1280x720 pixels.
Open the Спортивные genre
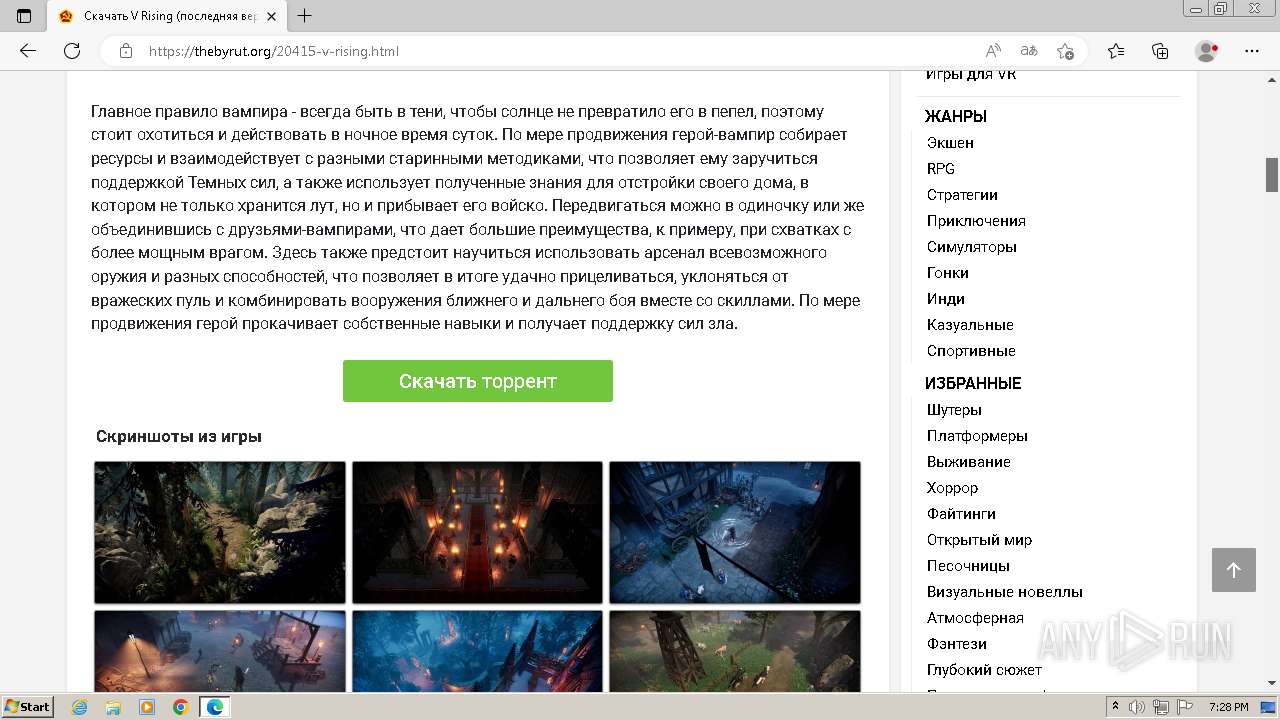pos(971,351)
